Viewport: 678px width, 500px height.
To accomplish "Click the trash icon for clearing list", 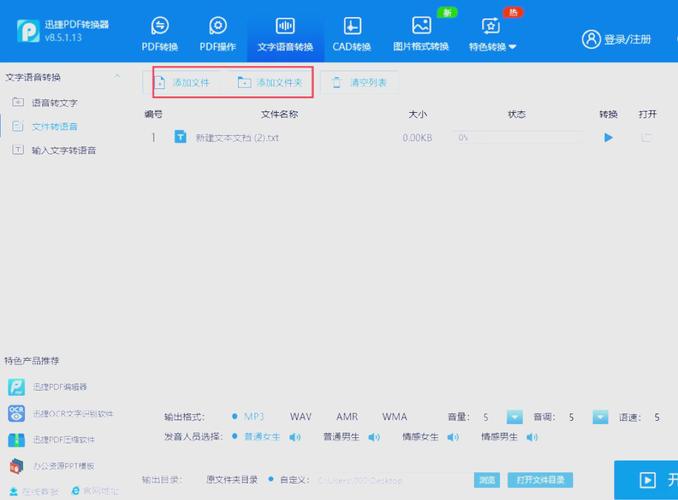I will pyautogui.click(x=336, y=82).
